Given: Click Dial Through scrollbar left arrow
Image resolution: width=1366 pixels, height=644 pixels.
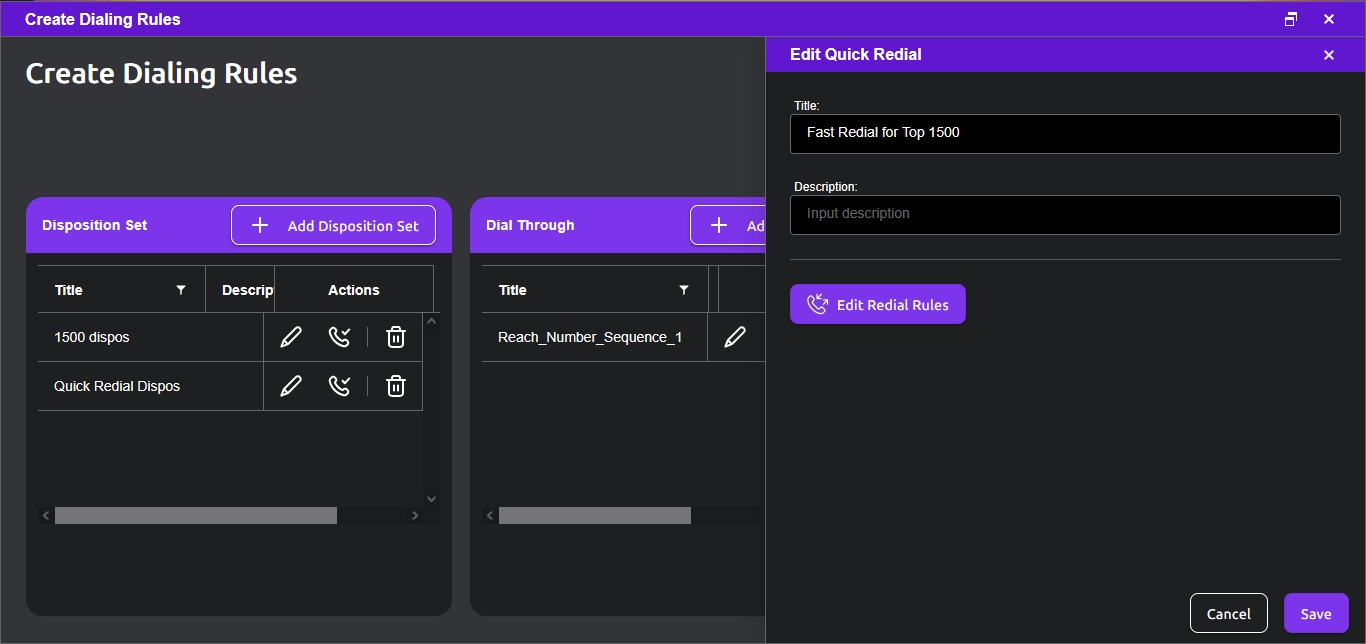Looking at the screenshot, I should pos(490,516).
